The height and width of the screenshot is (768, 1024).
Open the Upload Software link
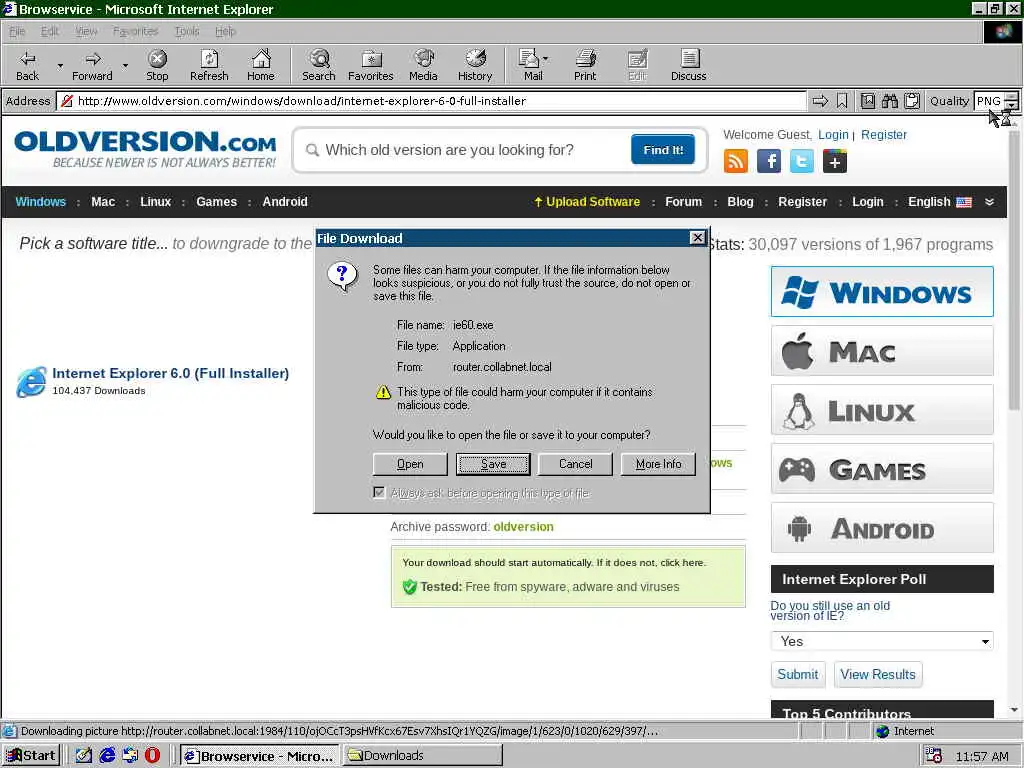(586, 202)
